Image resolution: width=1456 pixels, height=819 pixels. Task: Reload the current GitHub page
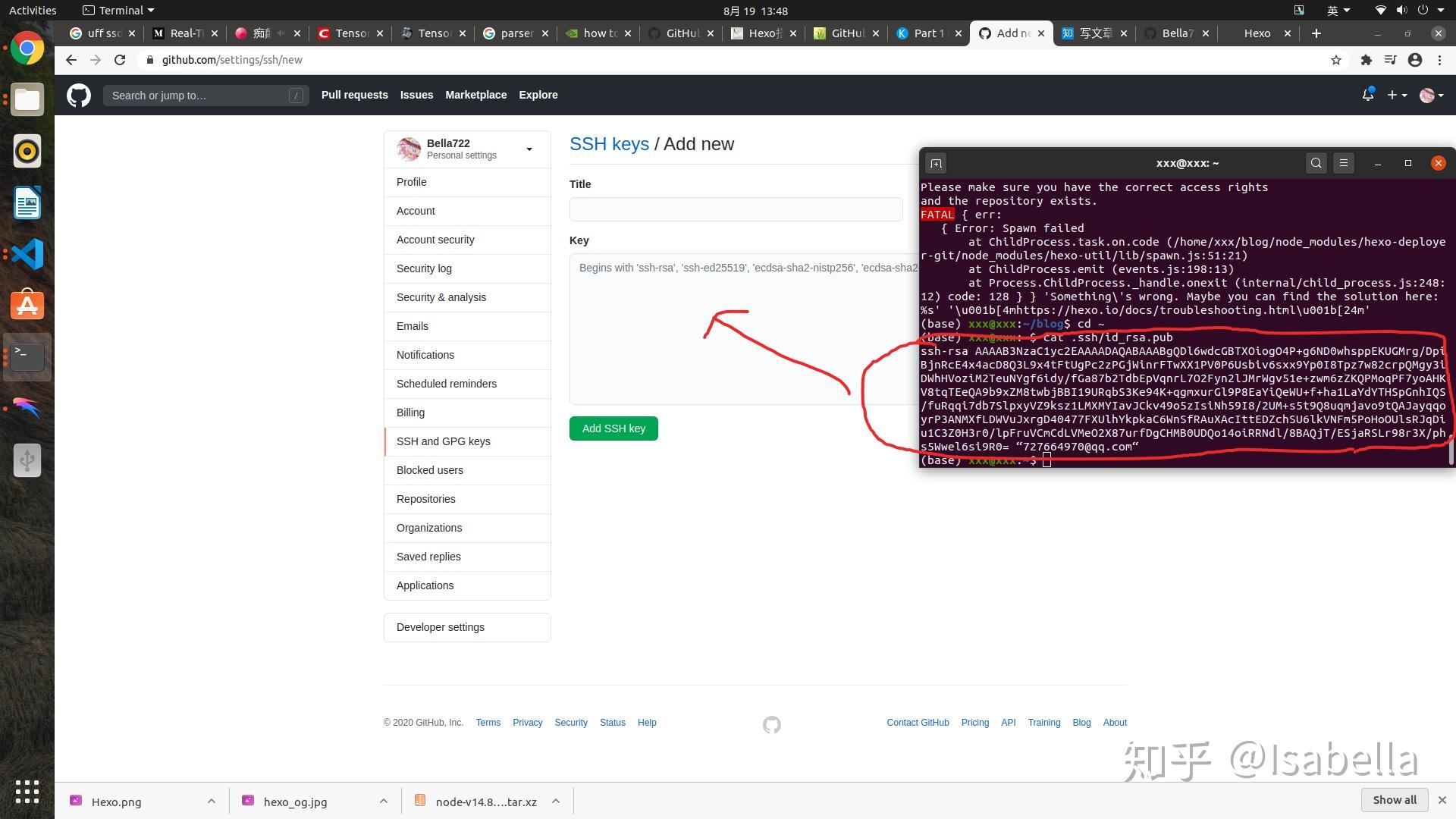click(120, 60)
